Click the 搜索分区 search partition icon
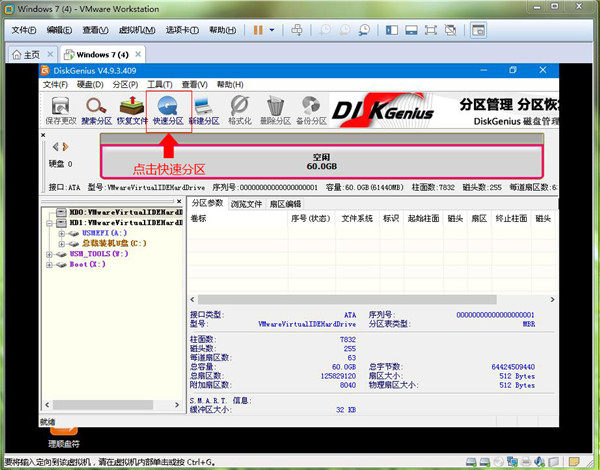 (x=96, y=111)
